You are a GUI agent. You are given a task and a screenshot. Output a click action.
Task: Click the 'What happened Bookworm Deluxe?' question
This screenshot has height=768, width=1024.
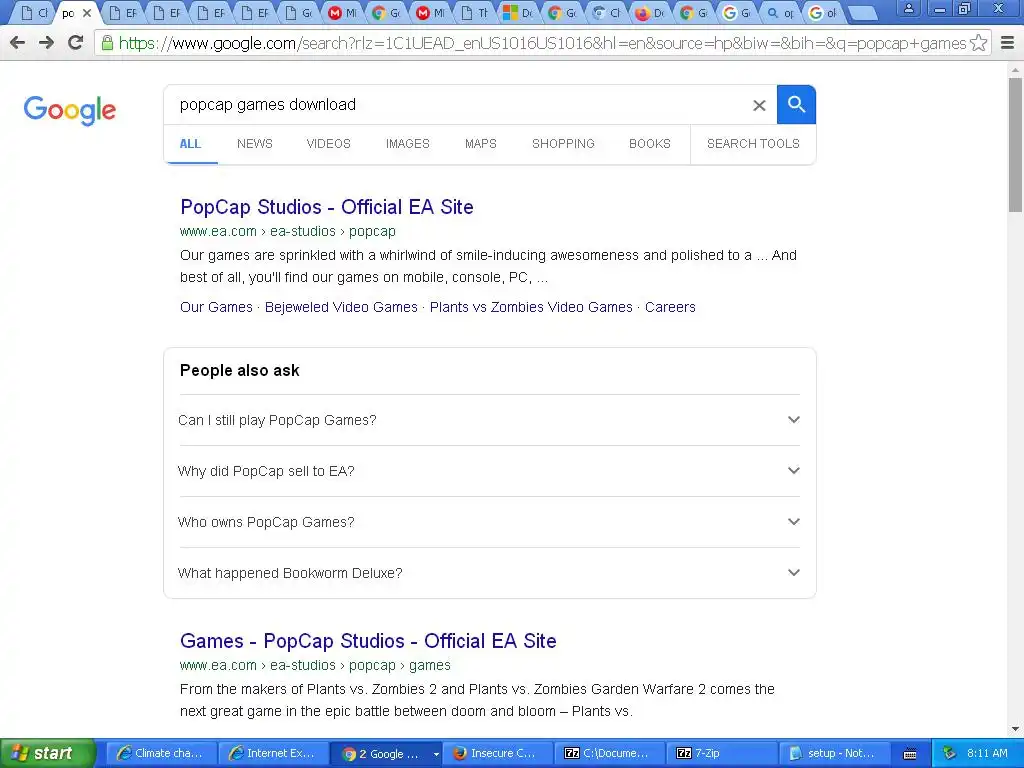[290, 573]
